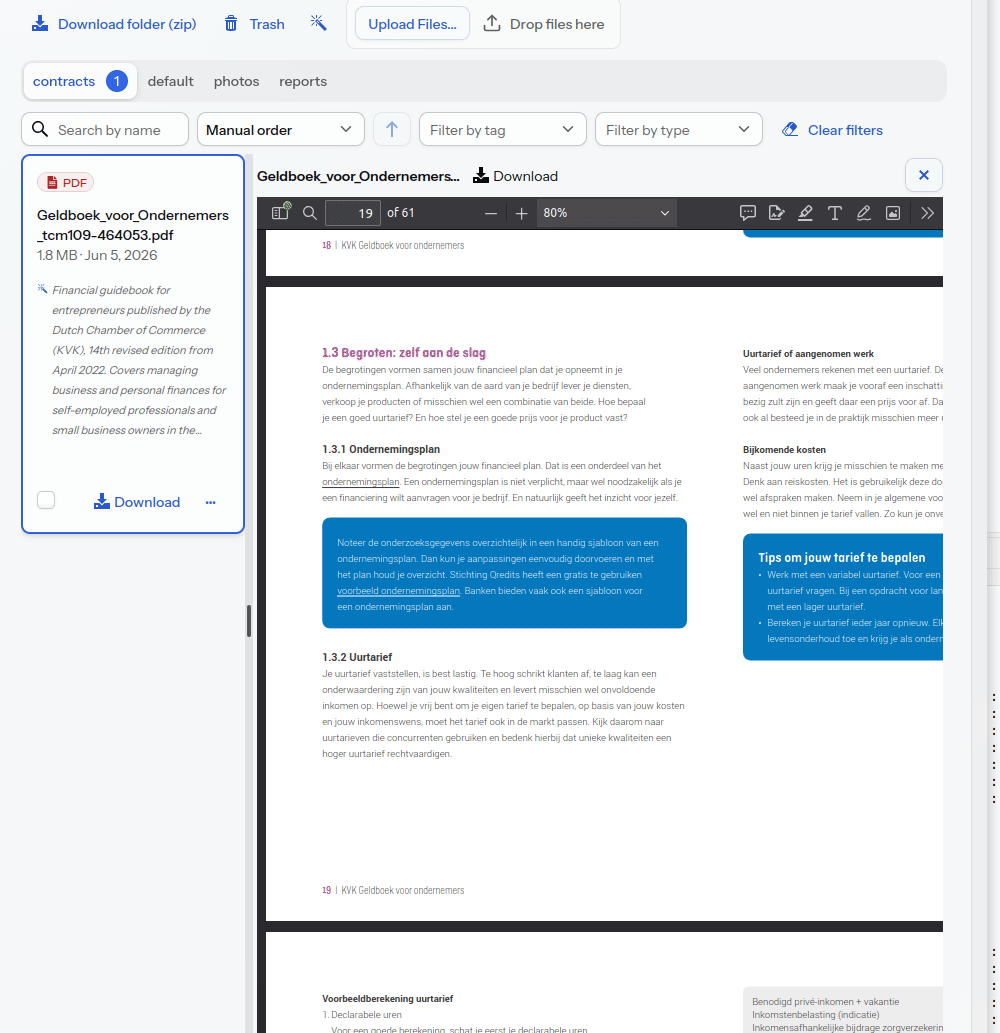Click the ondernemingsplan link in the document
Viewport: 1000px width, 1033px height.
[x=360, y=482]
